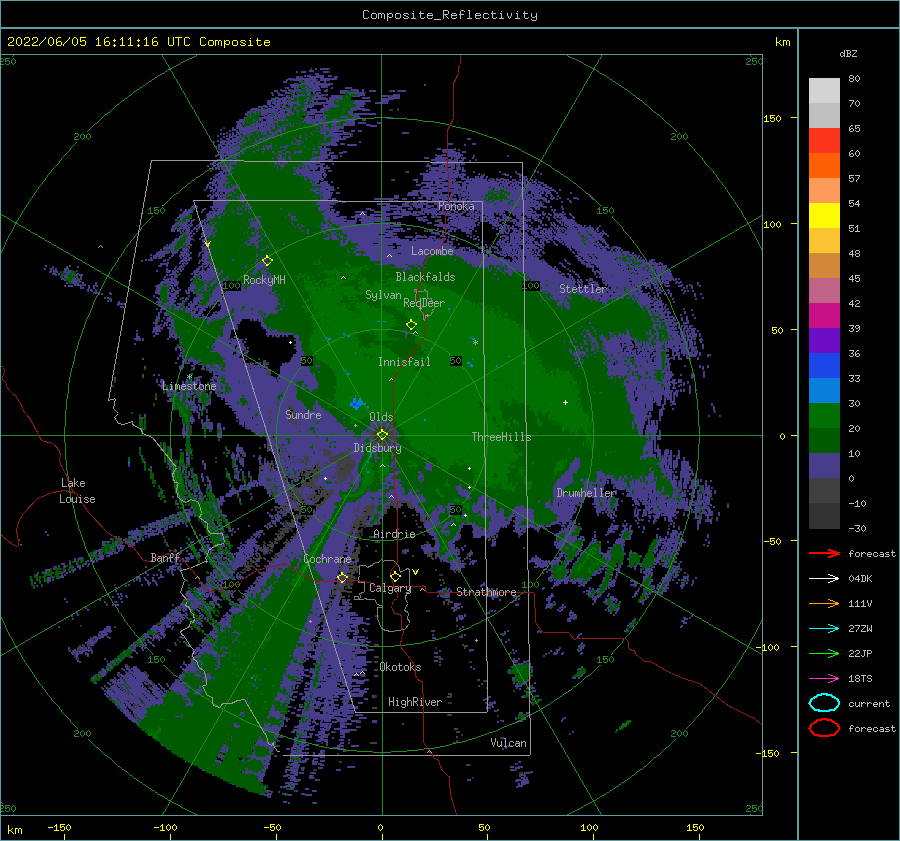900x841 pixels.
Task: Click the cyan current ellipse icon
Action: coord(824,703)
